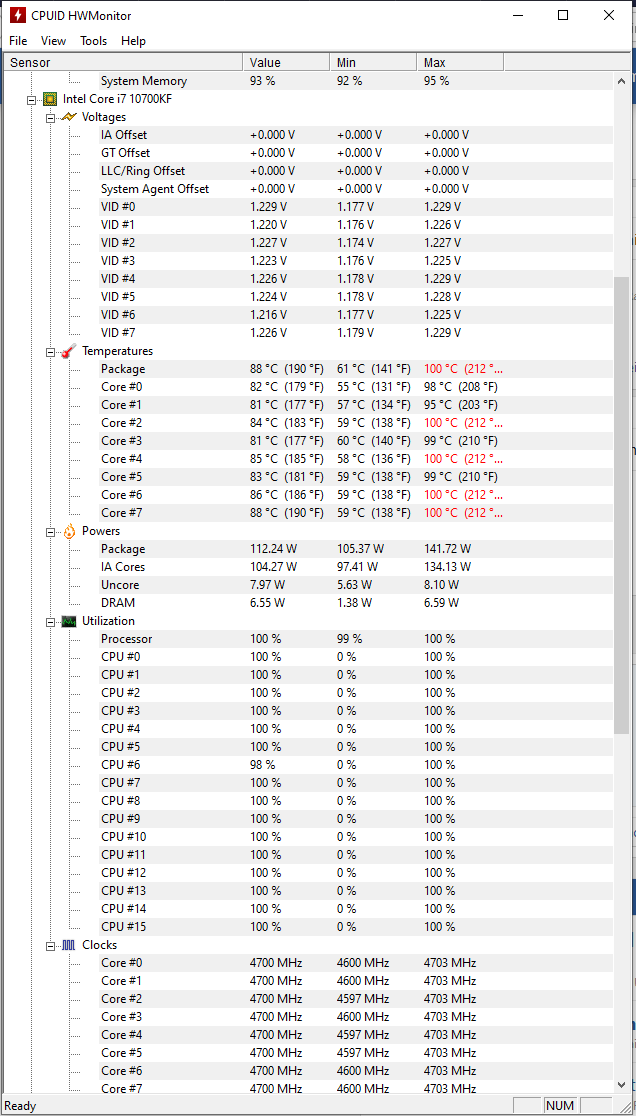Select the Processor utilization row

[356, 639]
